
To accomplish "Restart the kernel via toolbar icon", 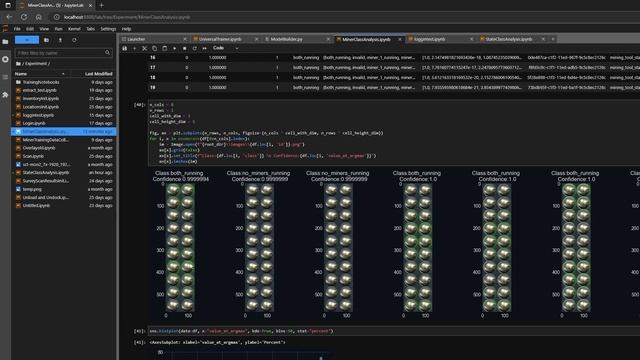I will 194,48.
